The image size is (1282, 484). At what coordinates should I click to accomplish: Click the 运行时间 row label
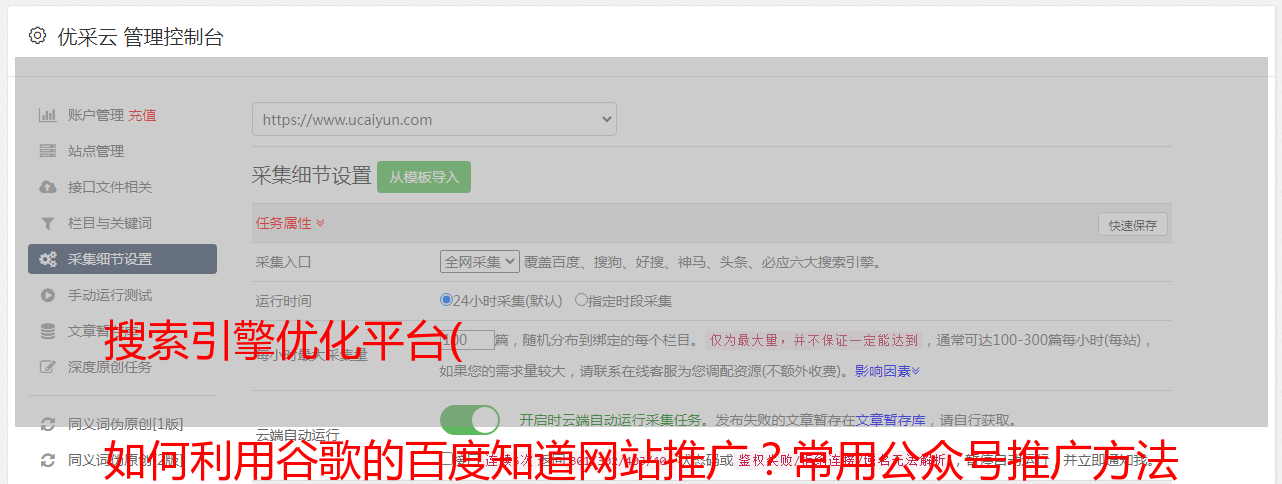point(284,300)
